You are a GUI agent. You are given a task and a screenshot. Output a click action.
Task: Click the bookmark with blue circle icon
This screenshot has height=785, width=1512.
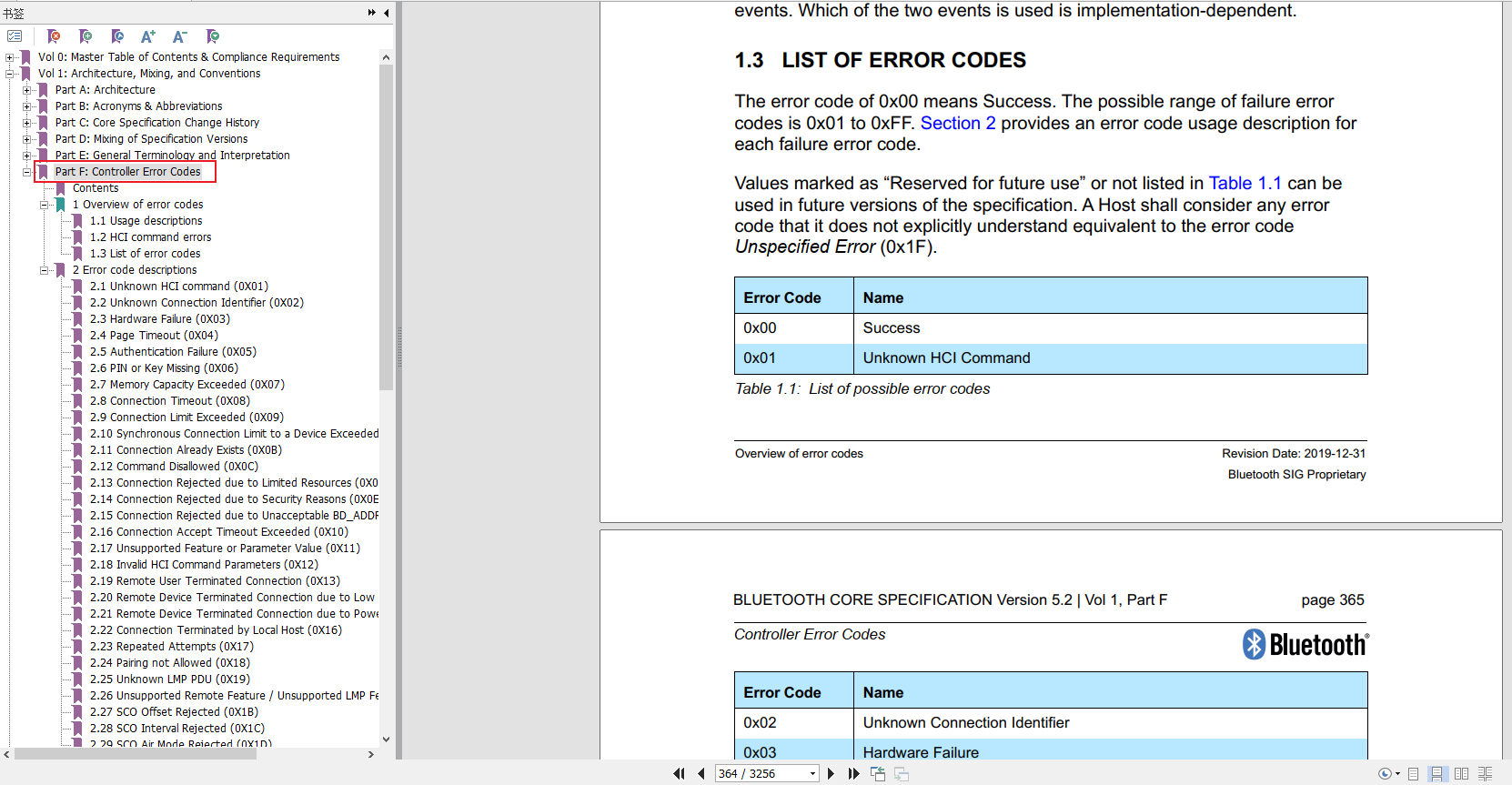coord(117,36)
